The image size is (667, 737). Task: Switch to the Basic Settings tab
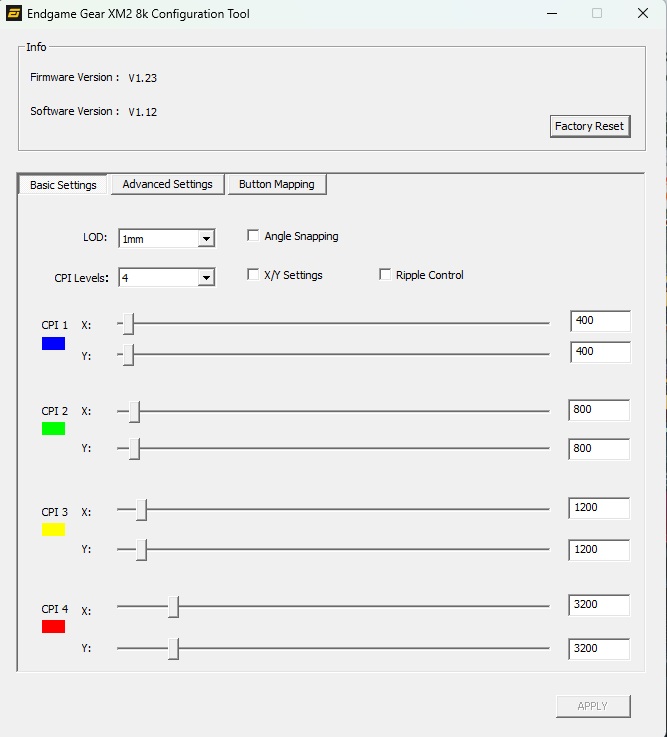click(63, 185)
